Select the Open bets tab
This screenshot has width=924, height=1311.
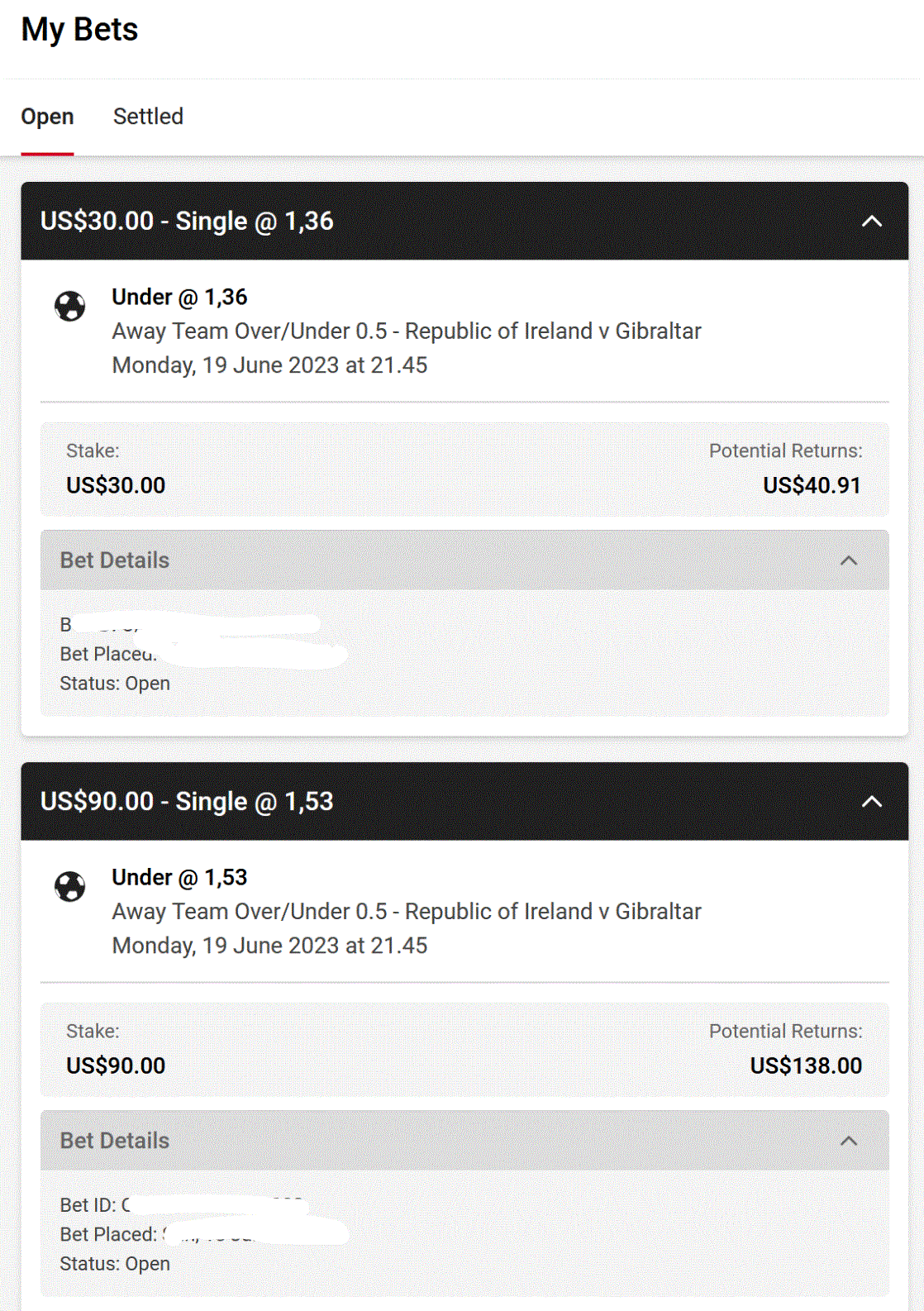47,117
